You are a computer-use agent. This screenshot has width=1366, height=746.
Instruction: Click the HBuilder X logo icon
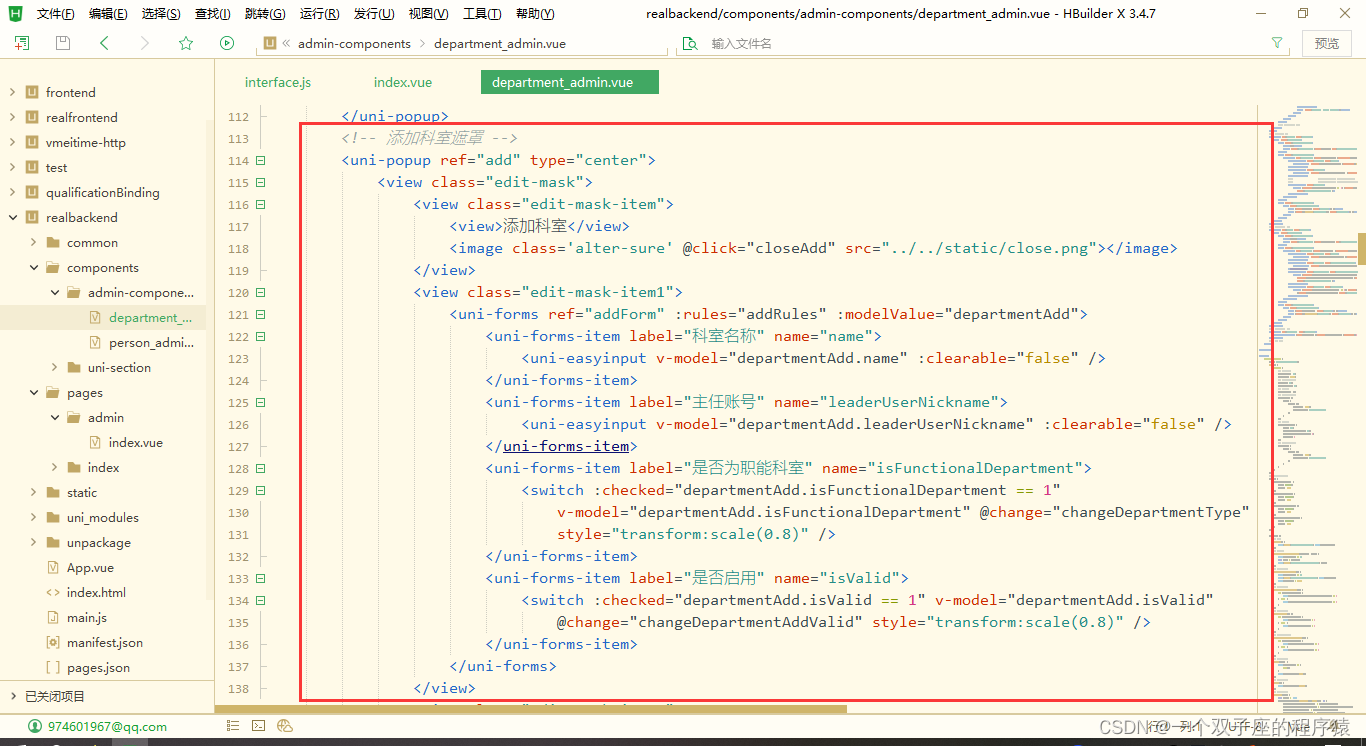[15, 13]
